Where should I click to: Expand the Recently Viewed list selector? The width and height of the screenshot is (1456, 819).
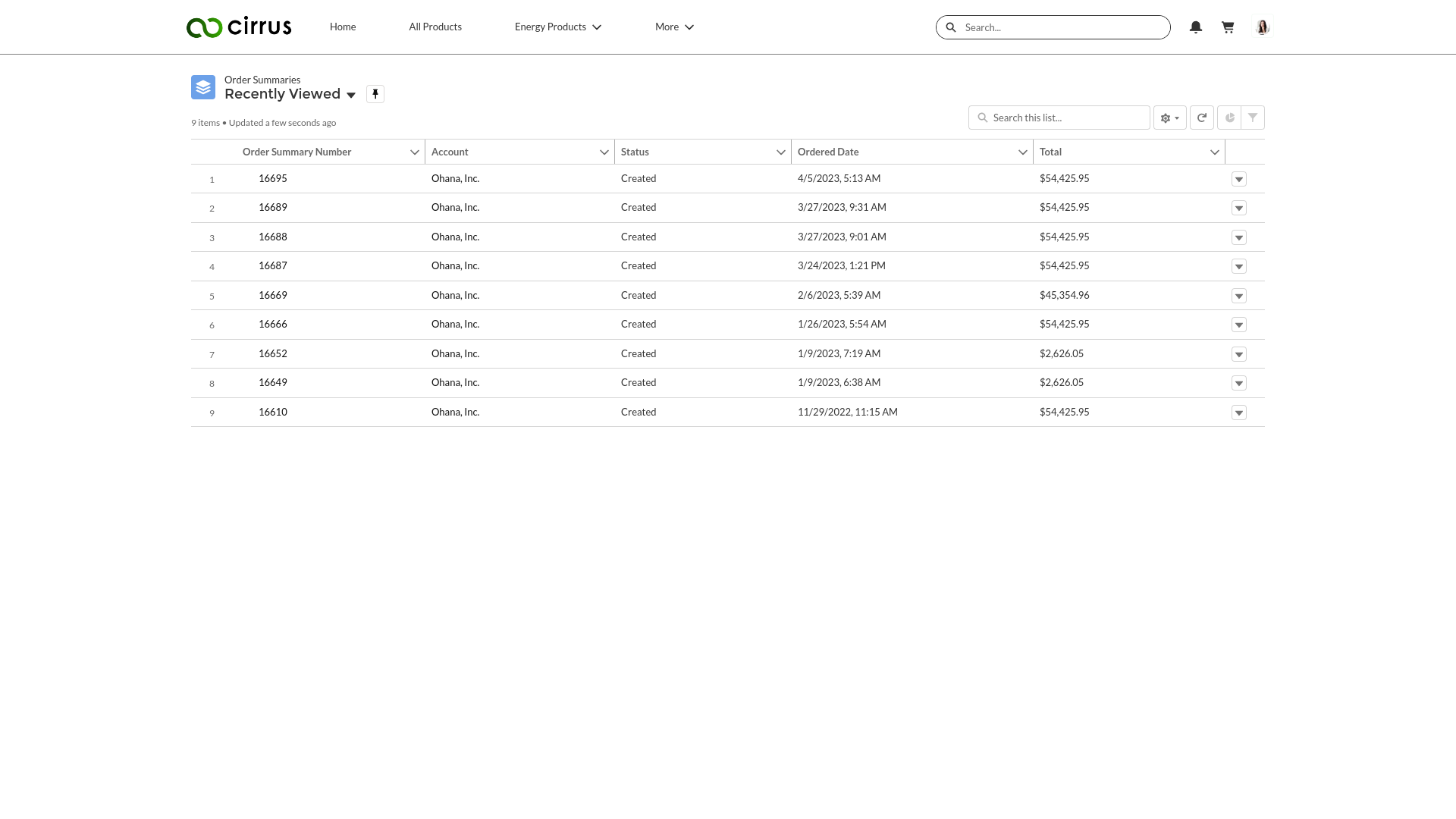click(x=351, y=95)
